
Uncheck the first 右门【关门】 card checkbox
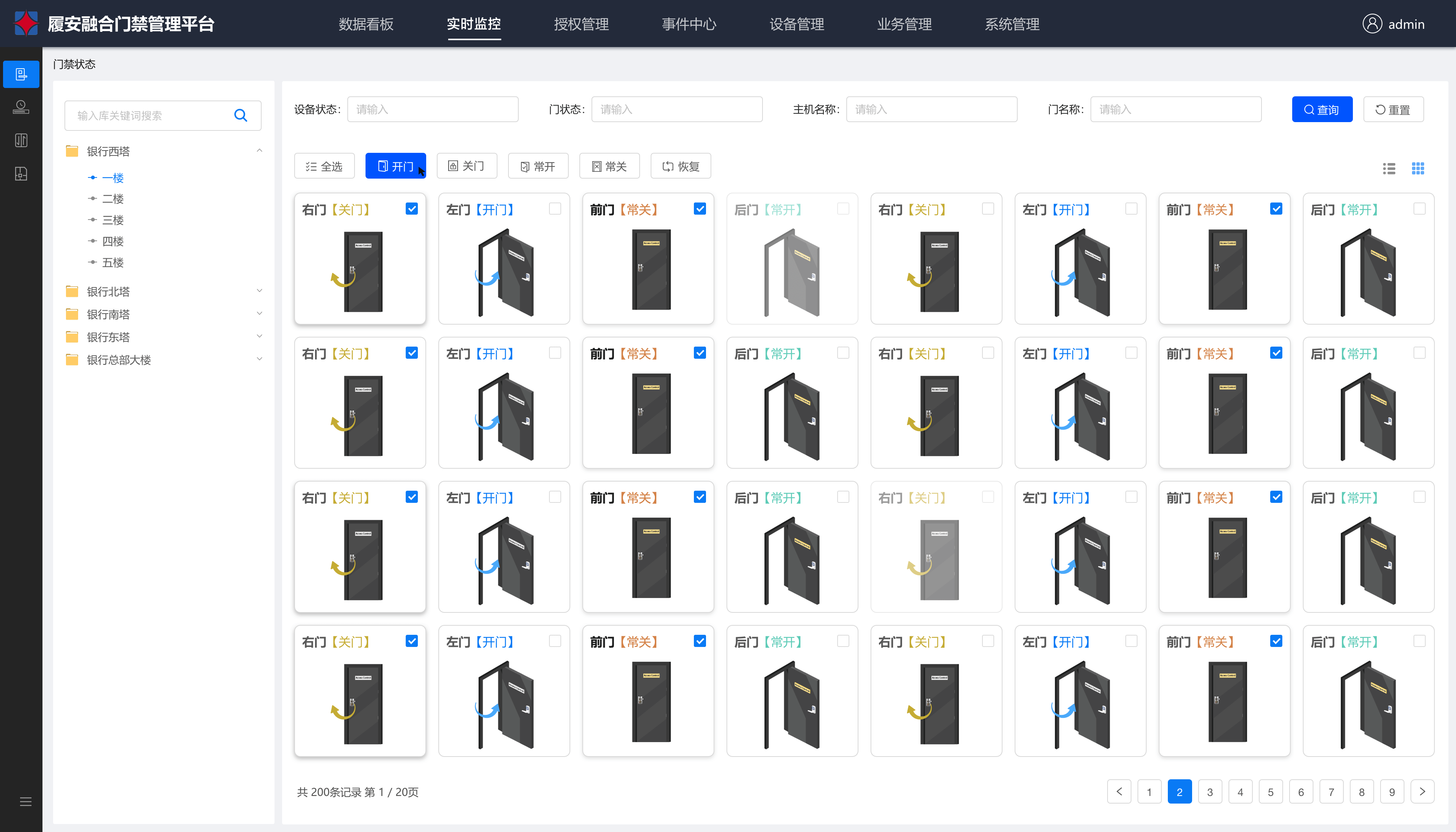coord(411,209)
